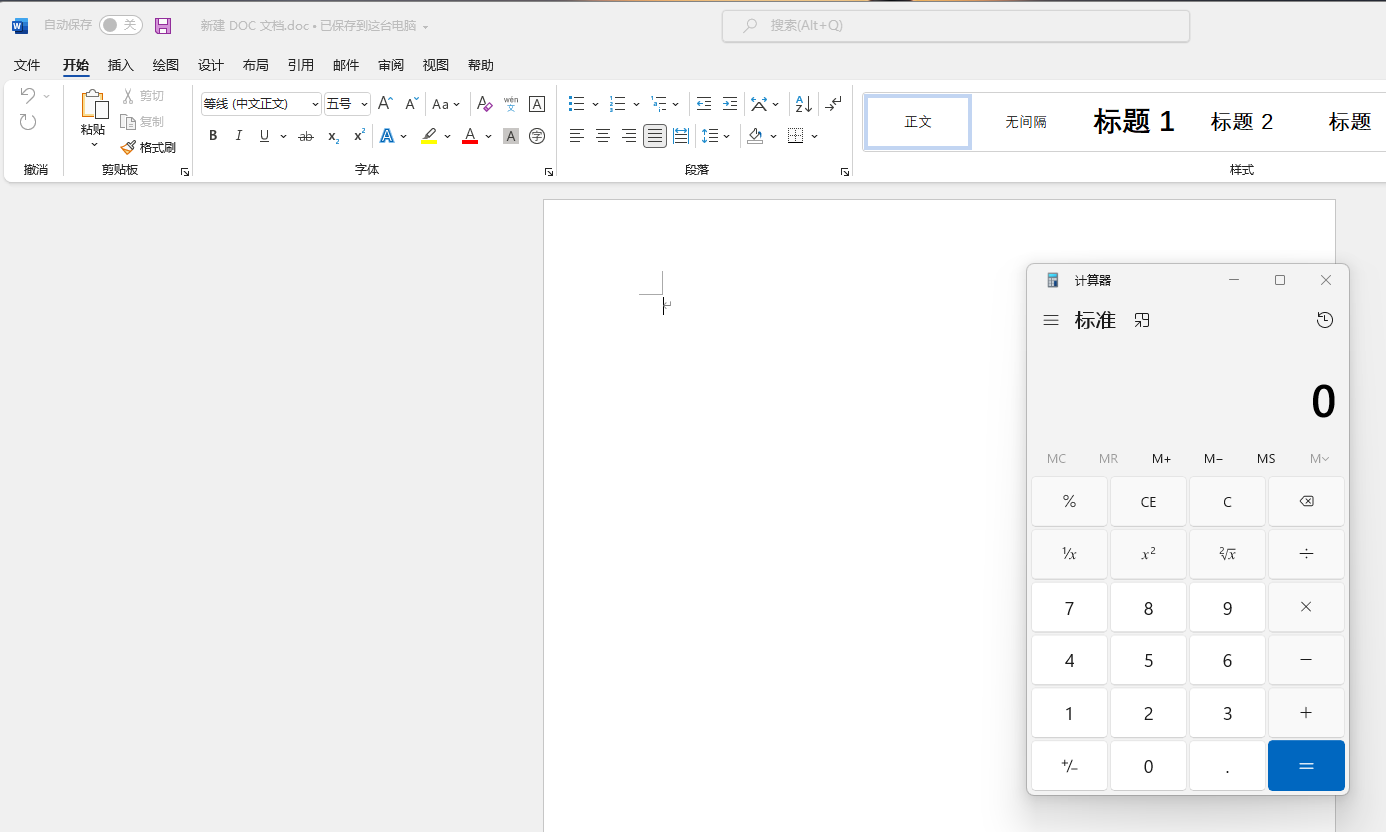Click the increase indent icon
Viewport: 1386px width, 832px height.
coord(730,104)
